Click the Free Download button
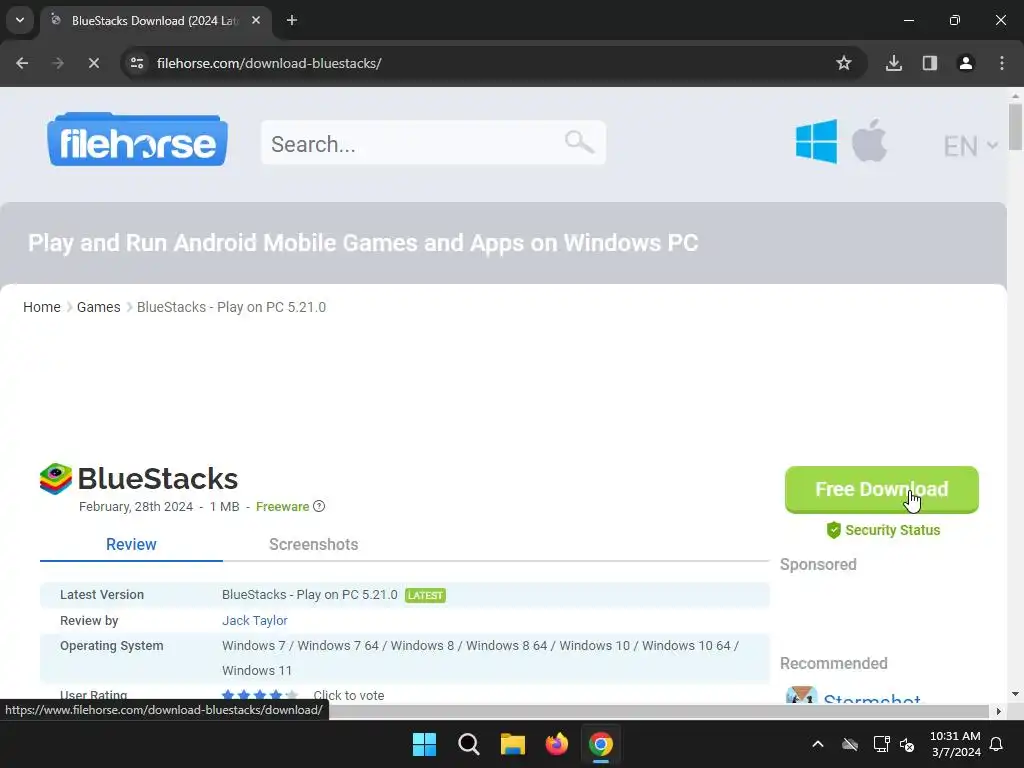Screen dimensions: 1024x768 pyautogui.click(x=882, y=489)
